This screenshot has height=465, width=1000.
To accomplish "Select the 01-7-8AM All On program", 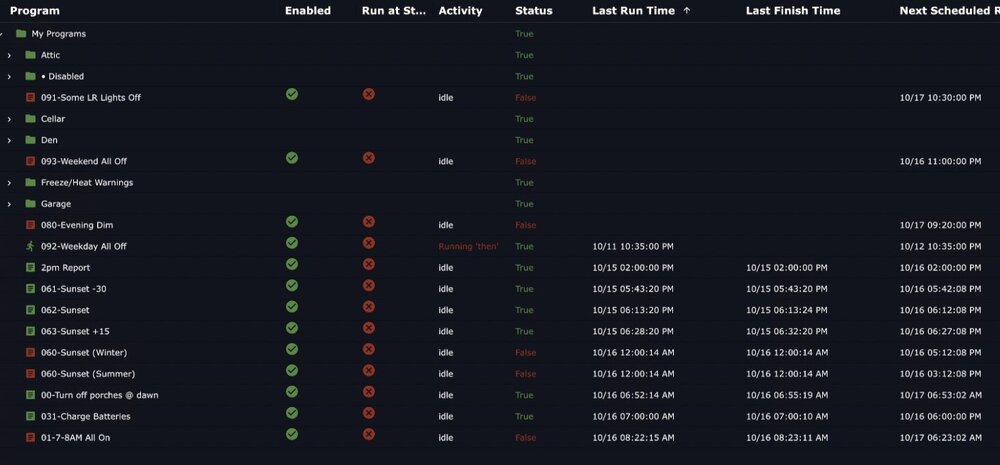I will pos(75,438).
